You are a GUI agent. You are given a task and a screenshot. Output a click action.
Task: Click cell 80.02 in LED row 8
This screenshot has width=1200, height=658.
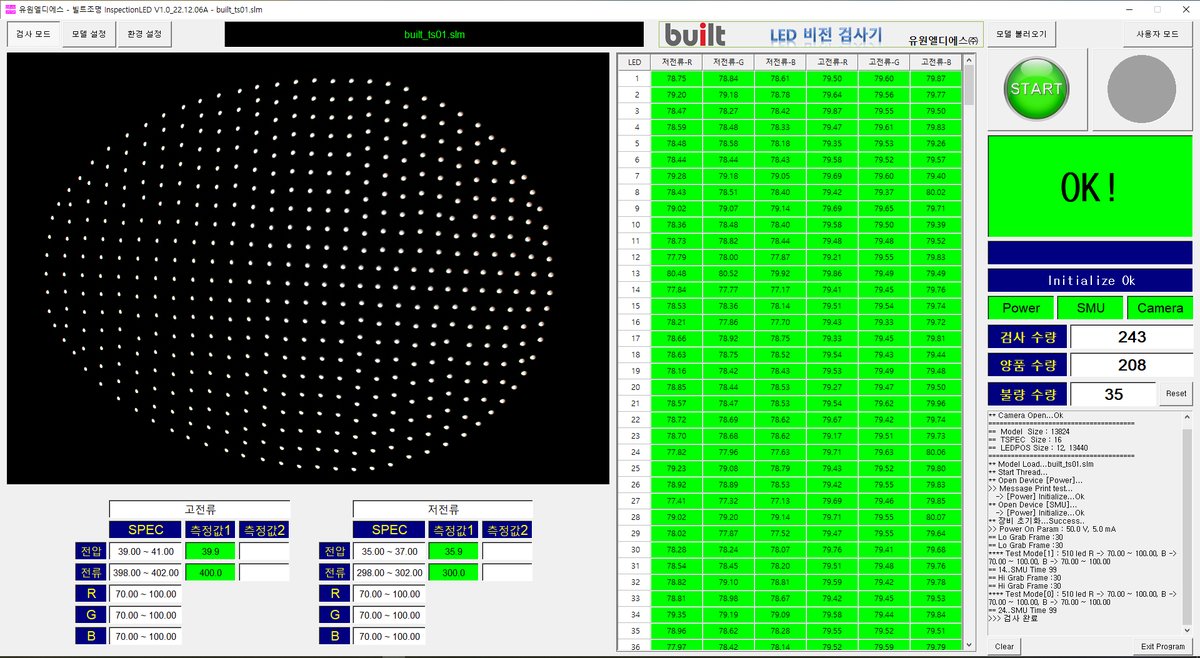point(936,192)
